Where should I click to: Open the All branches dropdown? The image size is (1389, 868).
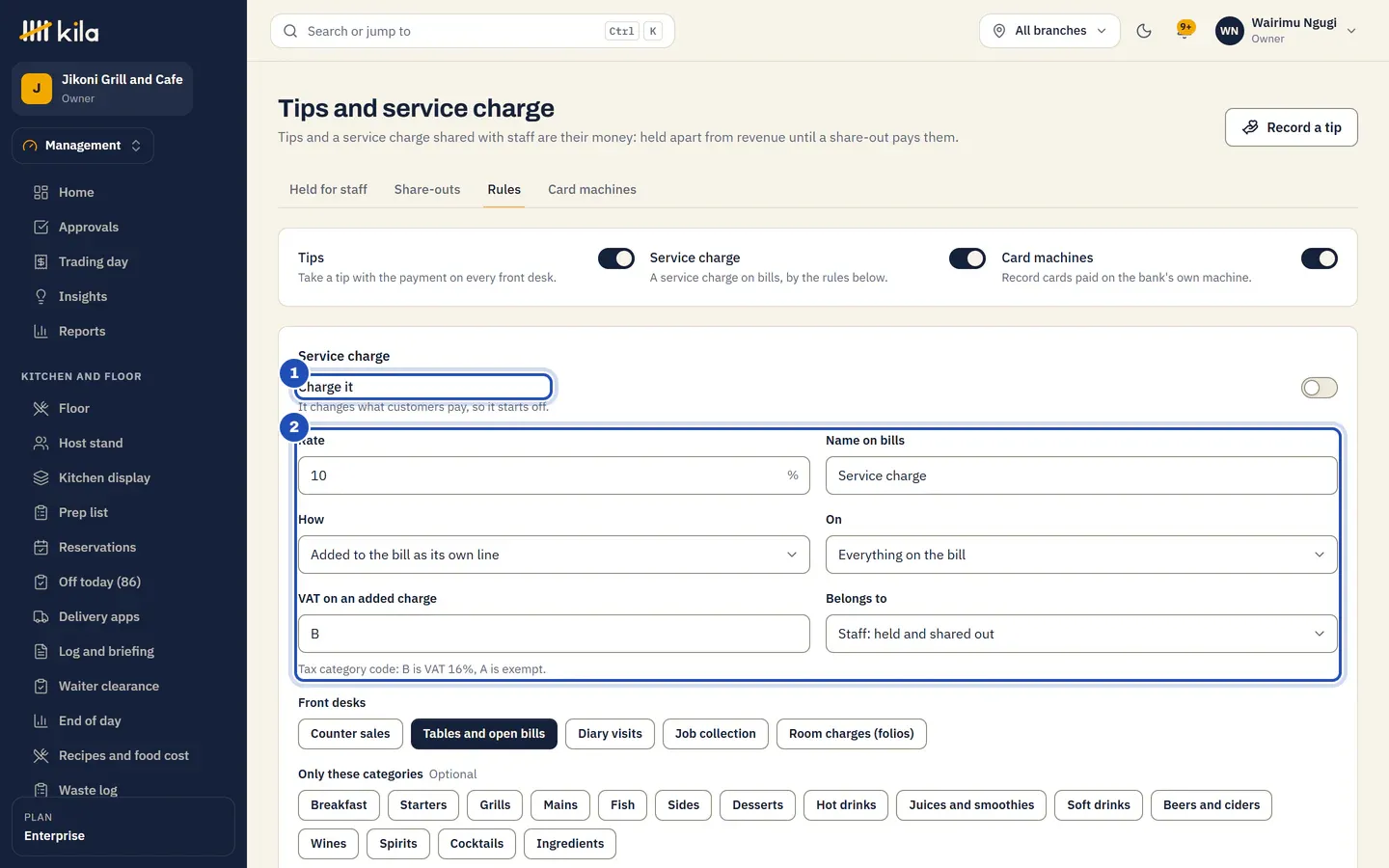point(1049,31)
